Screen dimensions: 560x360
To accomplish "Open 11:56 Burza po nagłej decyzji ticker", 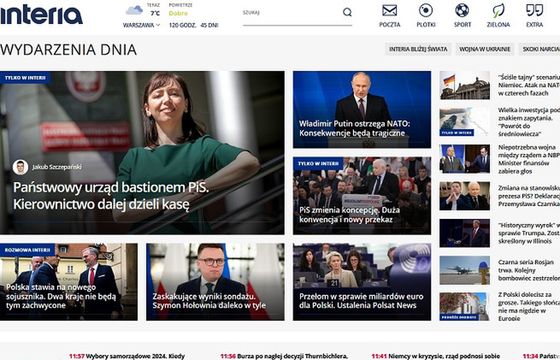I will (284, 356).
